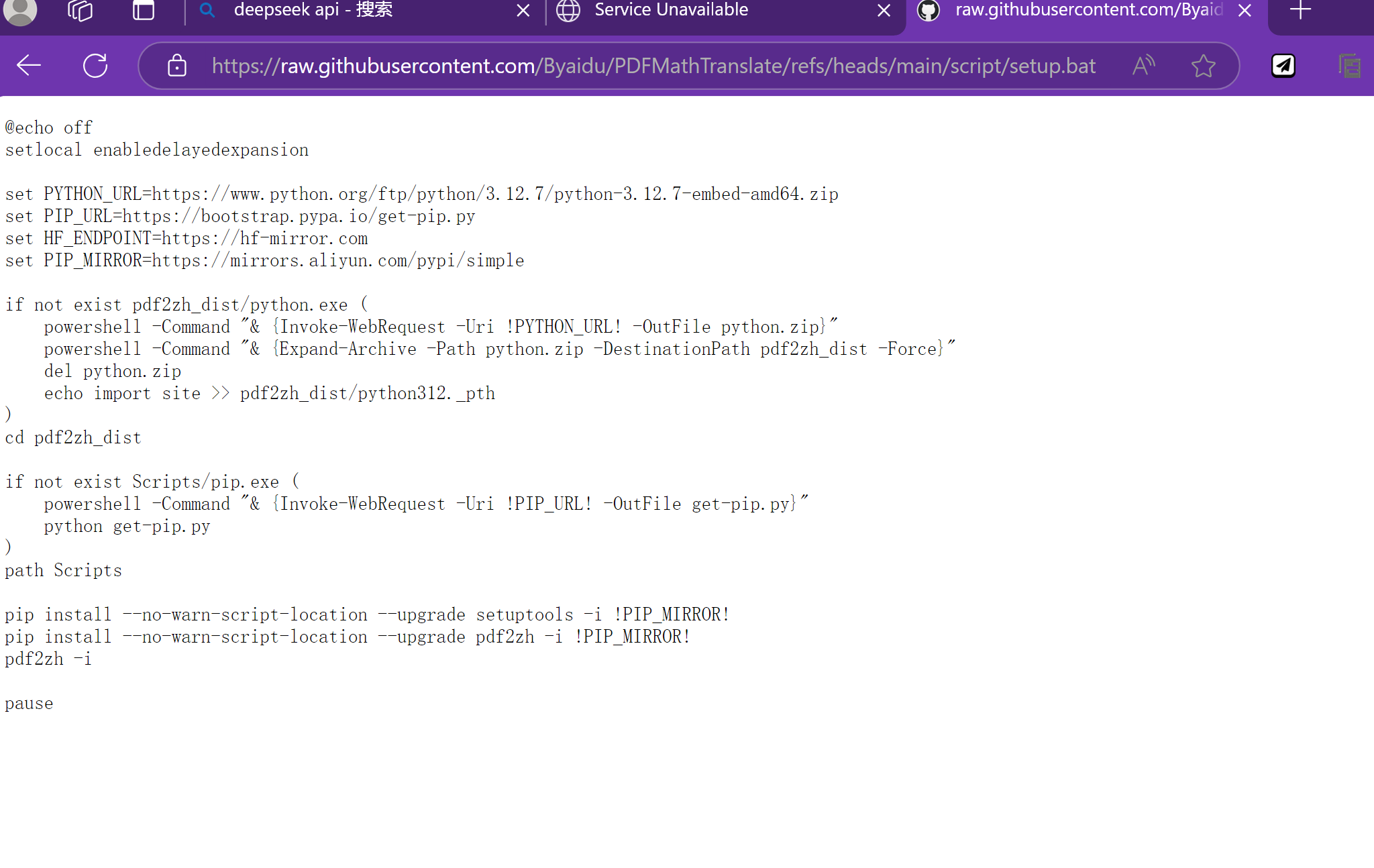Close the deepseek api tab
Screen dimensions: 1374x868
tap(523, 11)
